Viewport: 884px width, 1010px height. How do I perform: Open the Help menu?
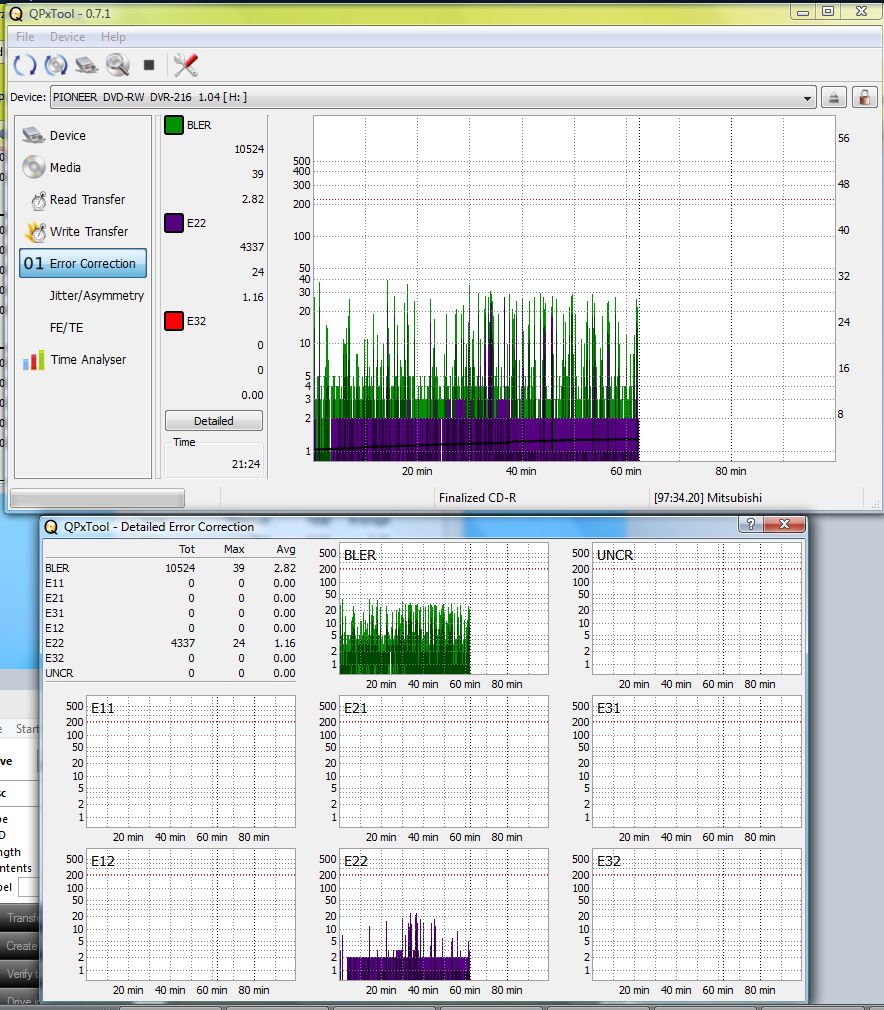pos(113,37)
